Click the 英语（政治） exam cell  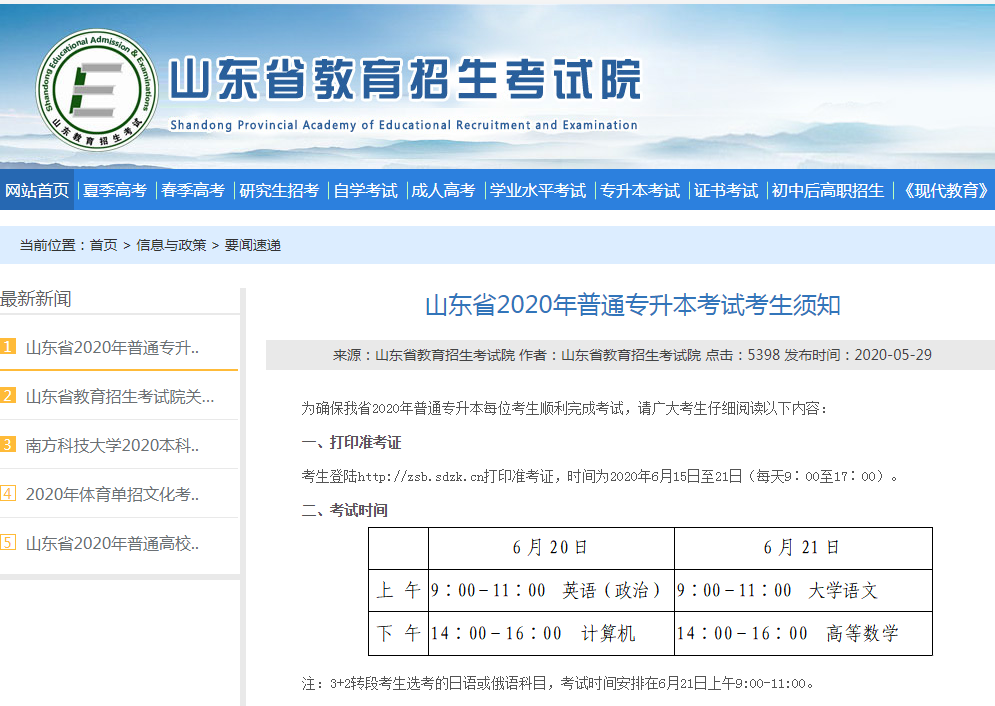tap(551, 591)
